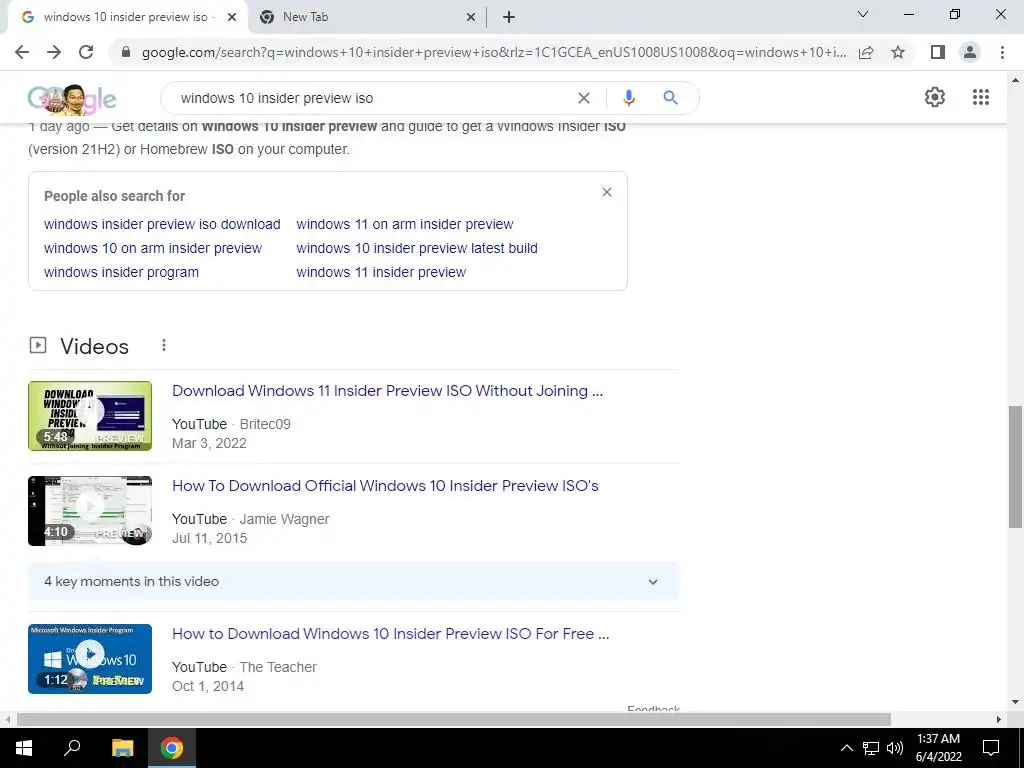Open the taskbar clock and date
Viewport: 1024px width, 768px height.
pyautogui.click(x=938, y=748)
